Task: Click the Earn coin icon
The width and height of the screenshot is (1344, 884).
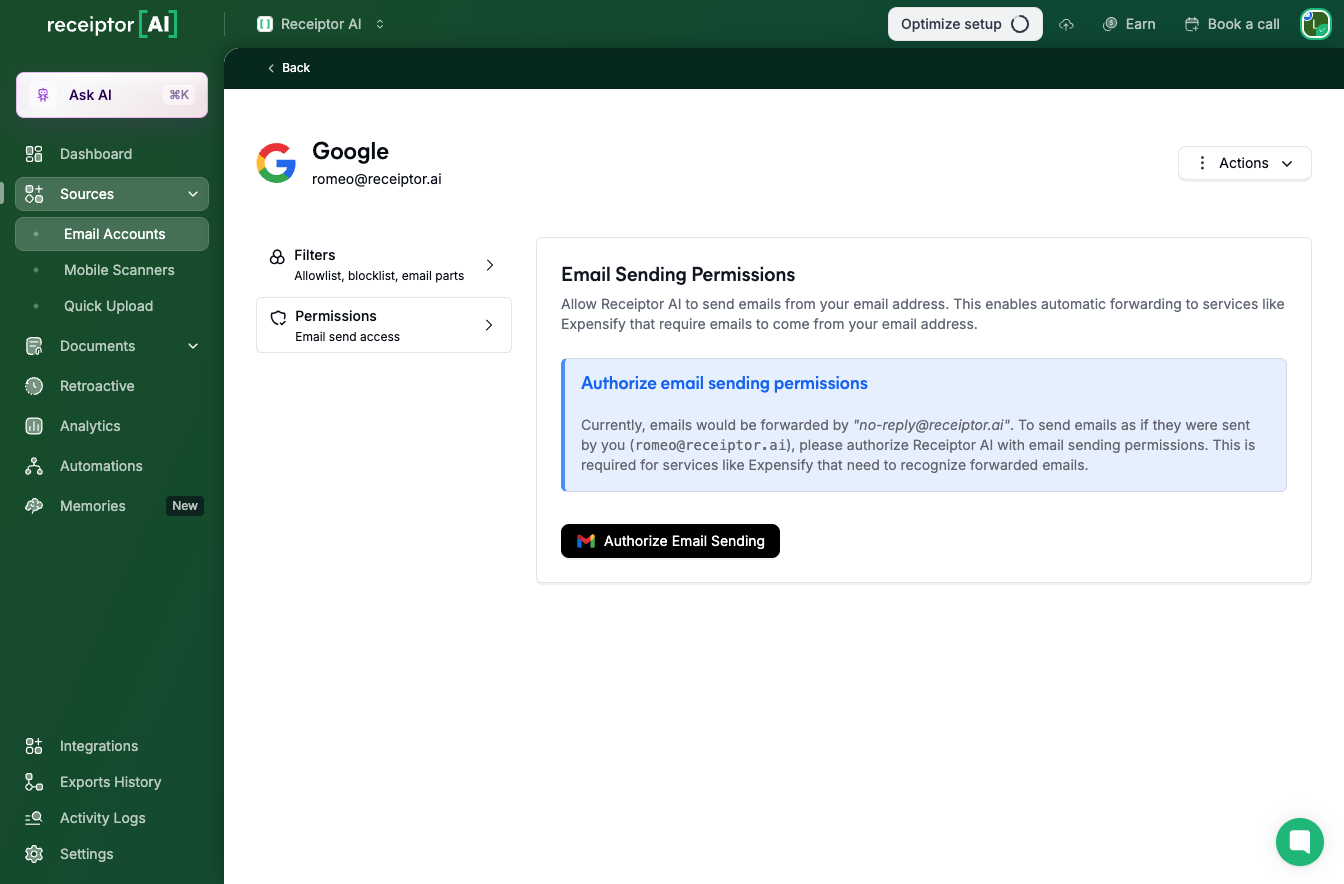Action: [1110, 24]
